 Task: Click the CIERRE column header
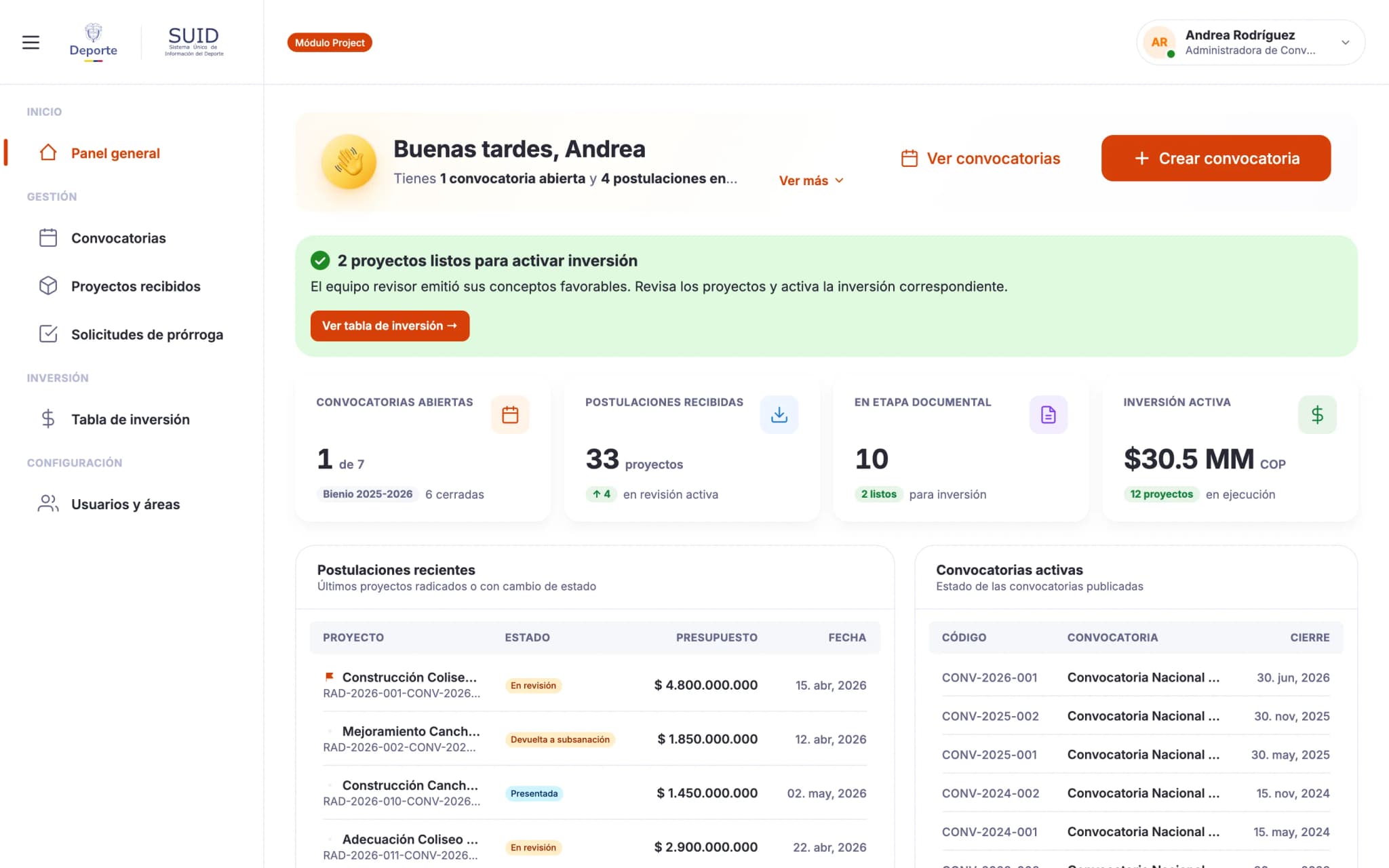pos(1310,637)
